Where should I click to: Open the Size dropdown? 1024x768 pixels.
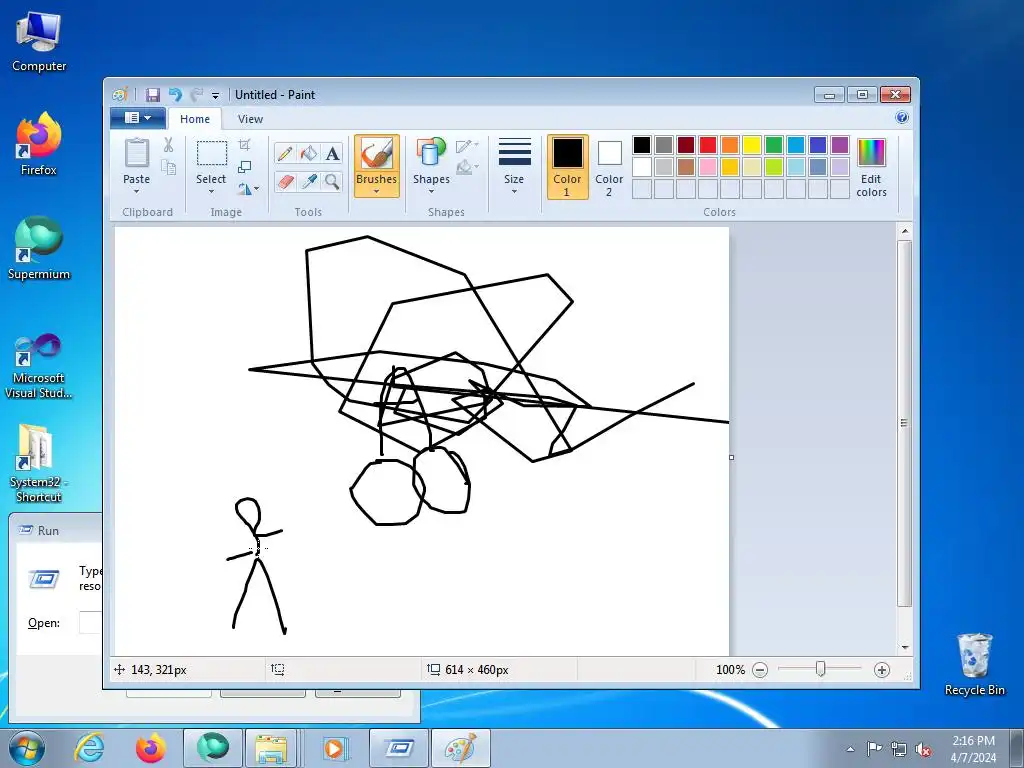514,166
